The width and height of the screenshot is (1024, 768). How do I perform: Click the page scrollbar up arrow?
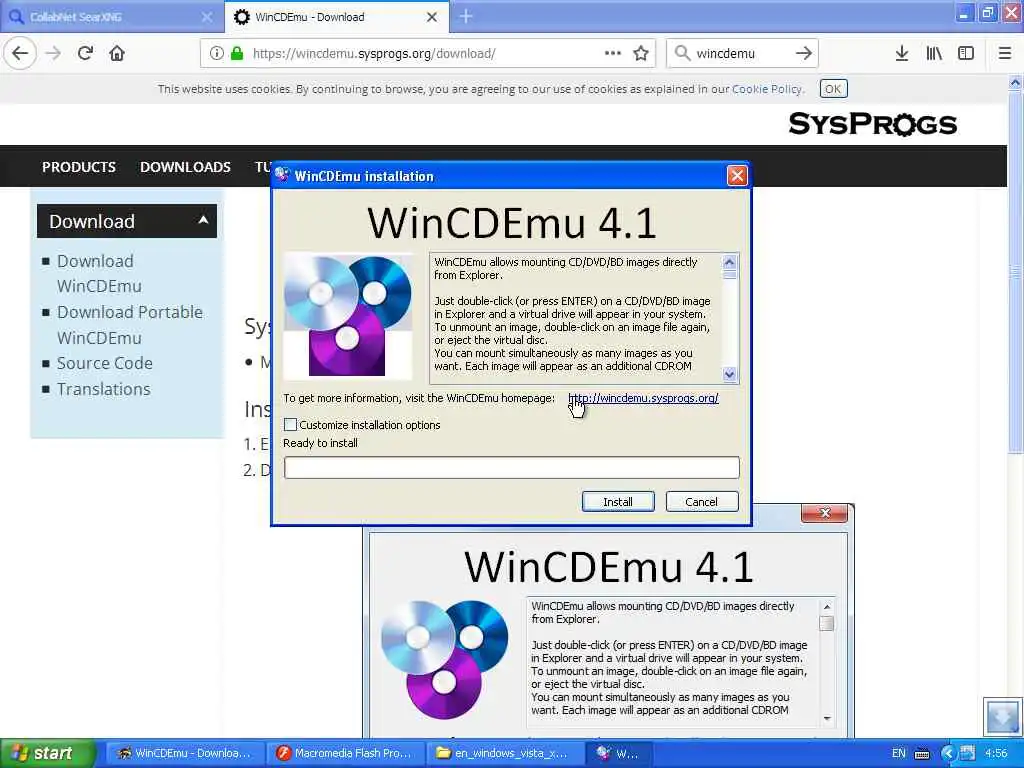click(1015, 82)
